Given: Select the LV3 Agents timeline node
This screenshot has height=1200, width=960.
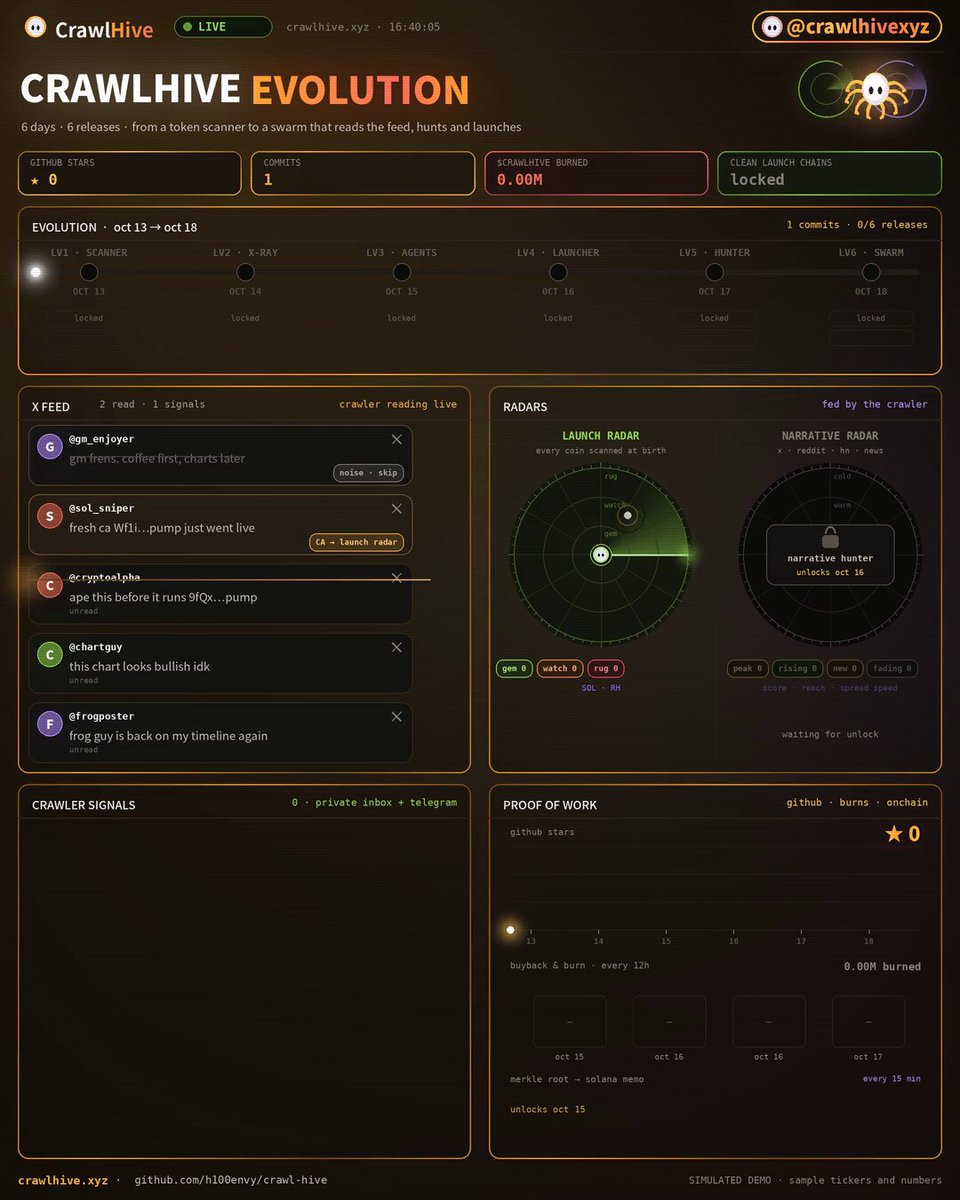Looking at the screenshot, I should point(402,272).
